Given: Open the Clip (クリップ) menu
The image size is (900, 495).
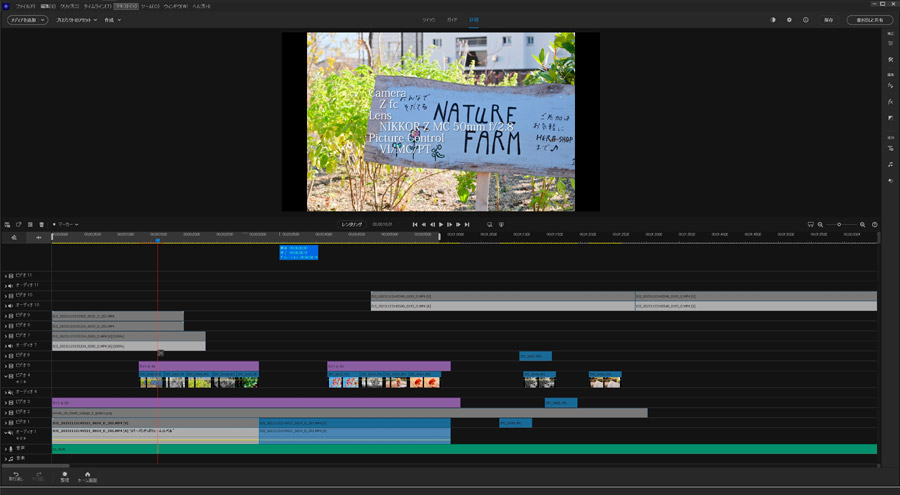Looking at the screenshot, I should pos(69,6).
